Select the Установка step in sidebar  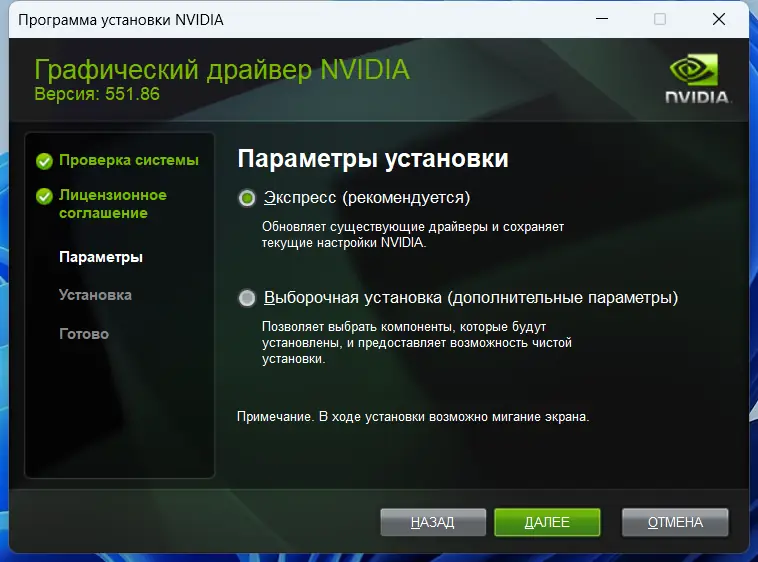(95, 295)
